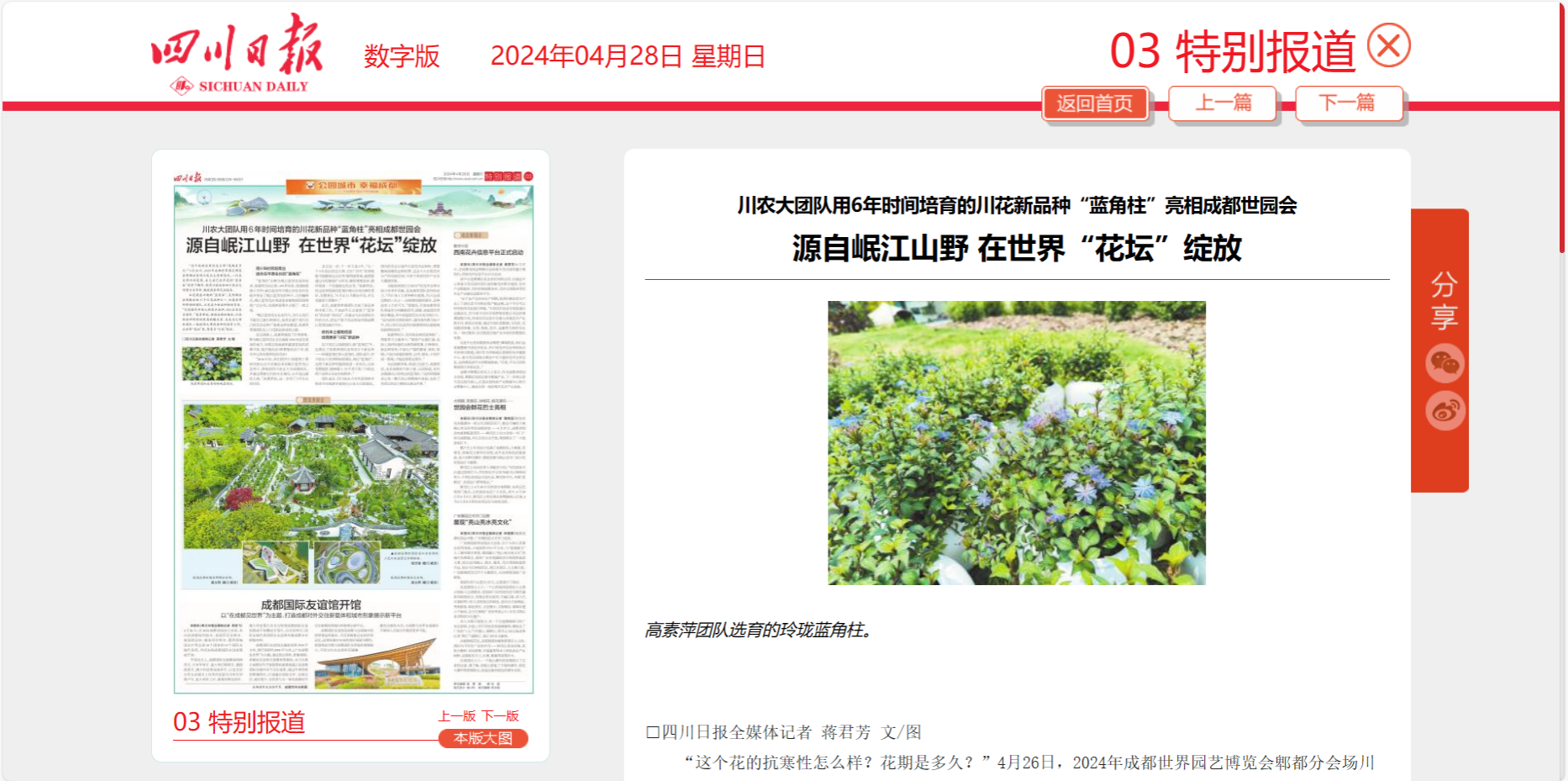1568x781 pixels.
Task: Open previous page via 上一版
Action: click(456, 715)
